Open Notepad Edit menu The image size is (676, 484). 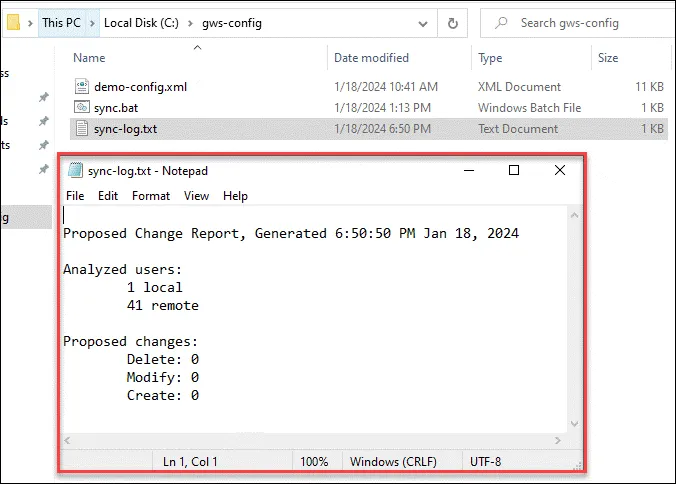pyautogui.click(x=108, y=196)
